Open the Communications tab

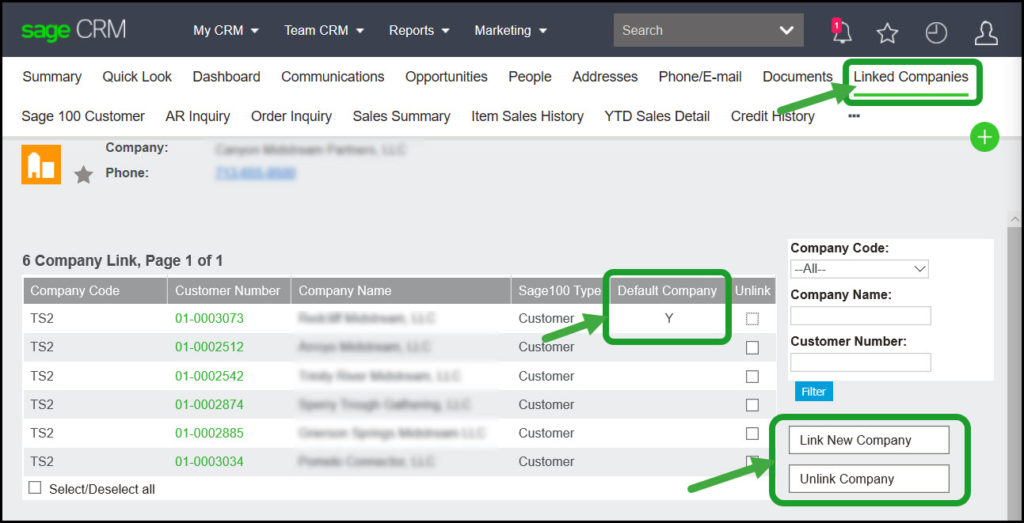pyautogui.click(x=332, y=77)
